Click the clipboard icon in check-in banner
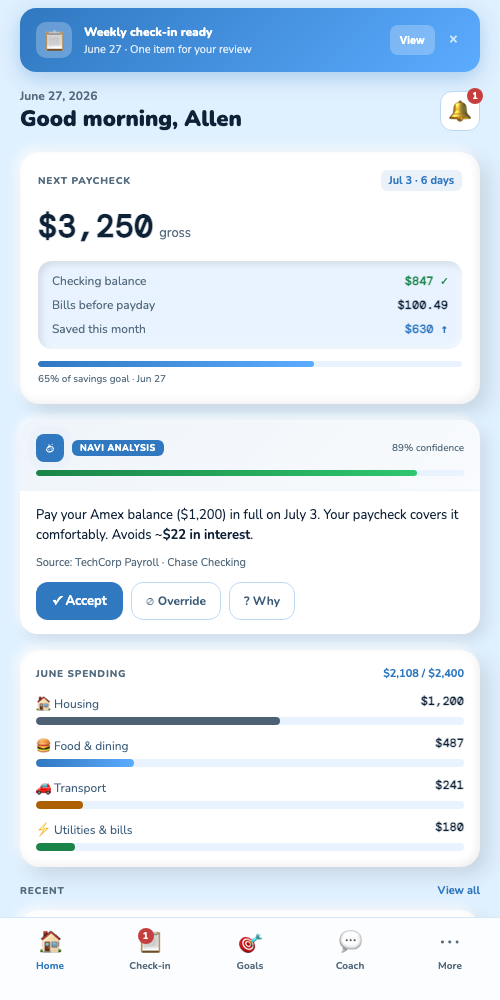Viewport: 500px width, 1000px height. 54,40
